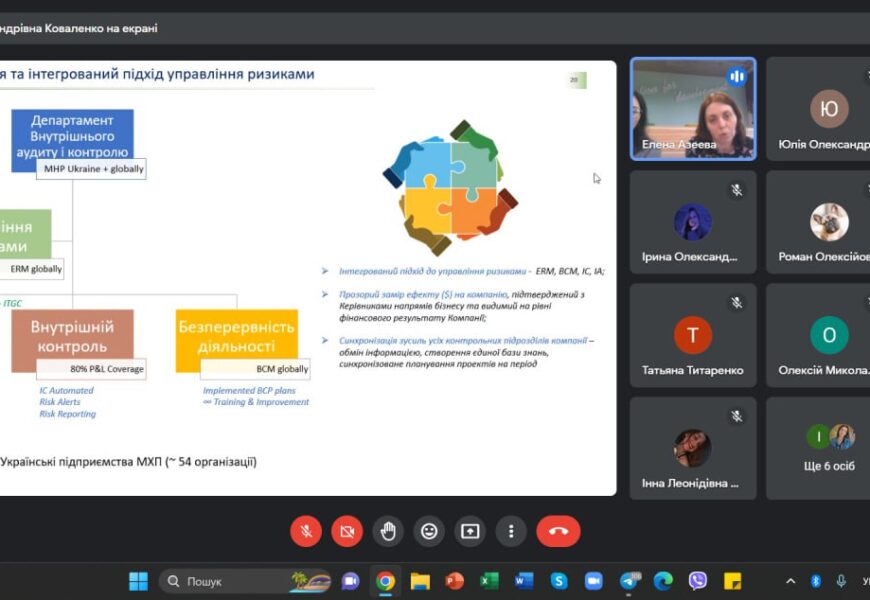
Task: Expand the hidden system tray icons
Action: (x=790, y=581)
